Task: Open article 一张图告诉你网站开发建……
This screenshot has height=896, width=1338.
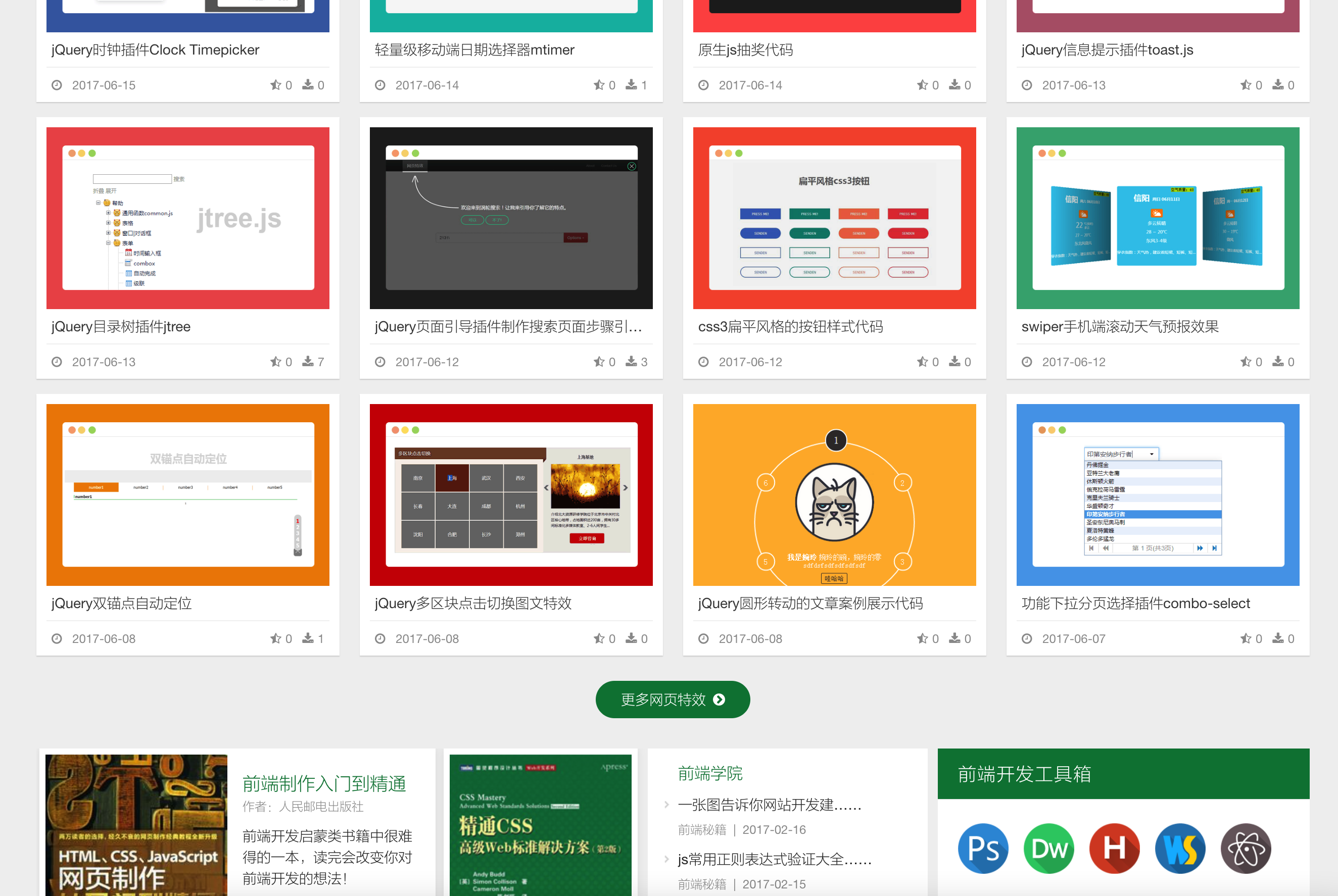Action: click(770, 805)
